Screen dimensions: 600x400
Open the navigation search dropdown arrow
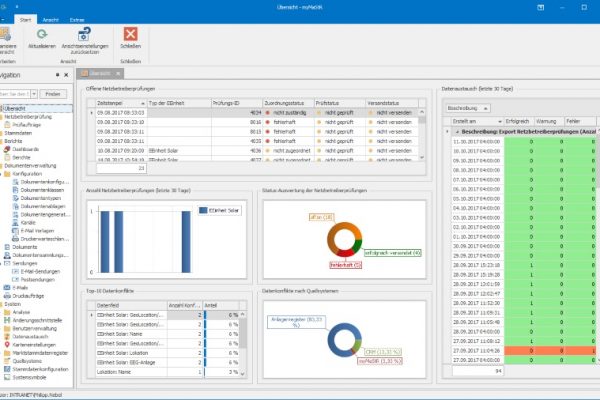coord(34,94)
